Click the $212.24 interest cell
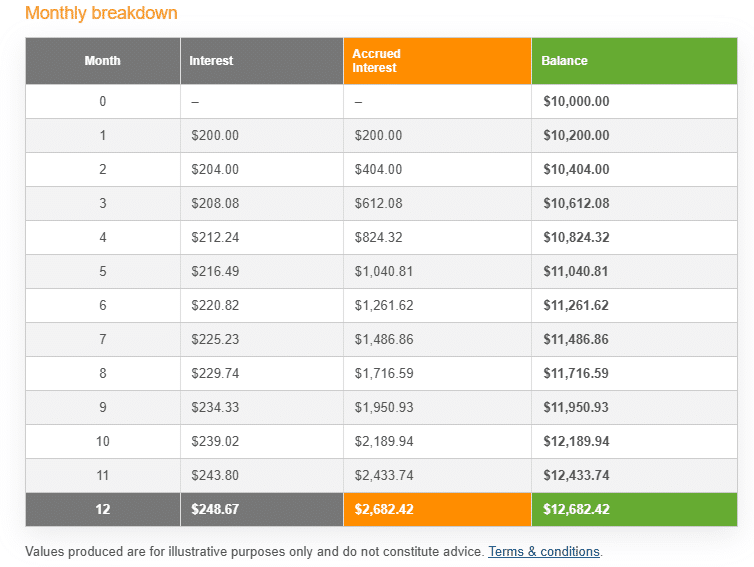Viewport: 754px width, 567px height. click(215, 238)
